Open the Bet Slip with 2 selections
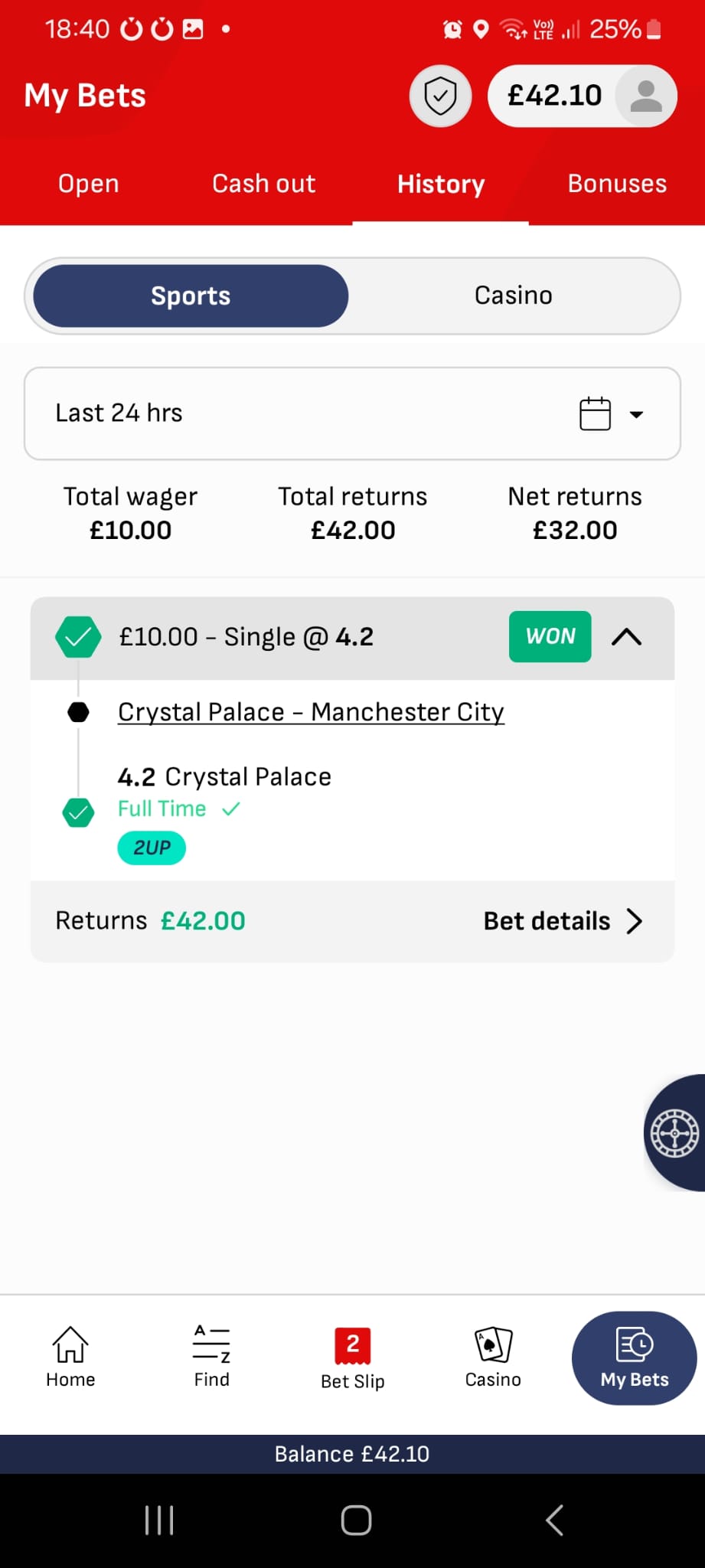The width and height of the screenshot is (705, 1568). pyautogui.click(x=353, y=1358)
